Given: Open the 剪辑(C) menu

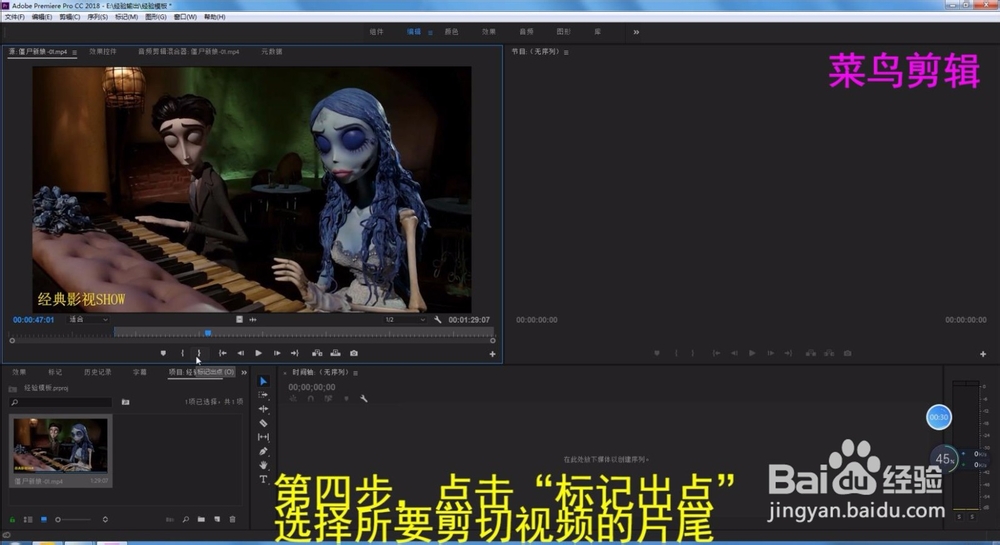Looking at the screenshot, I should [x=70, y=17].
